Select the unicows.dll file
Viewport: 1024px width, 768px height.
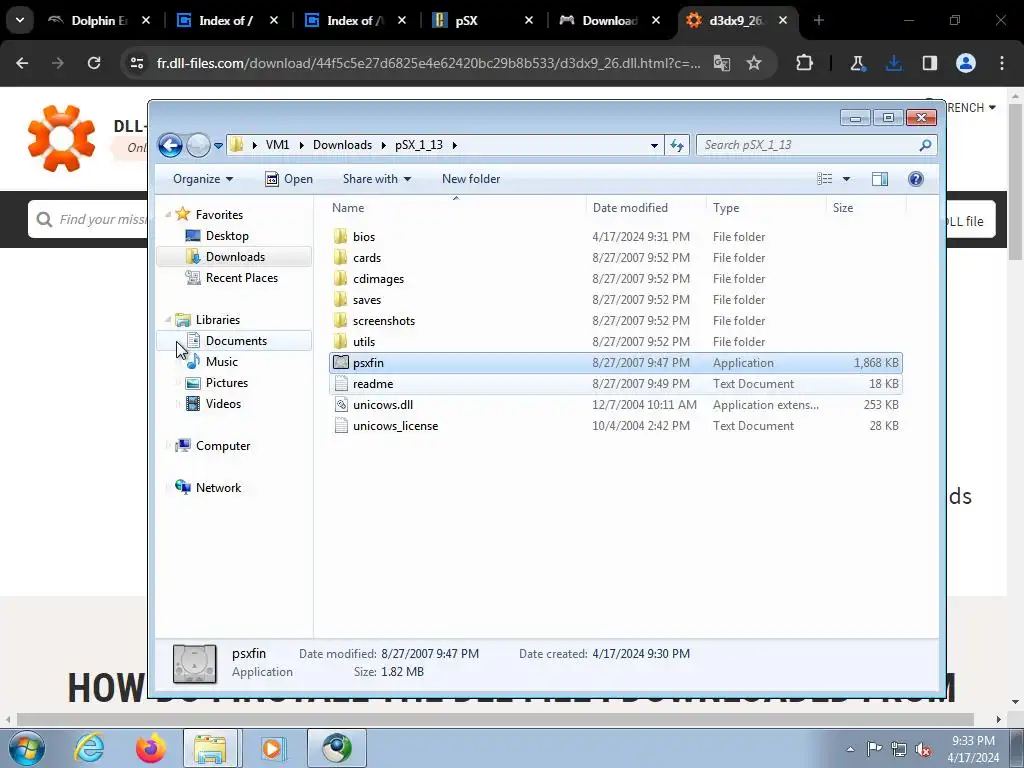point(616,405)
